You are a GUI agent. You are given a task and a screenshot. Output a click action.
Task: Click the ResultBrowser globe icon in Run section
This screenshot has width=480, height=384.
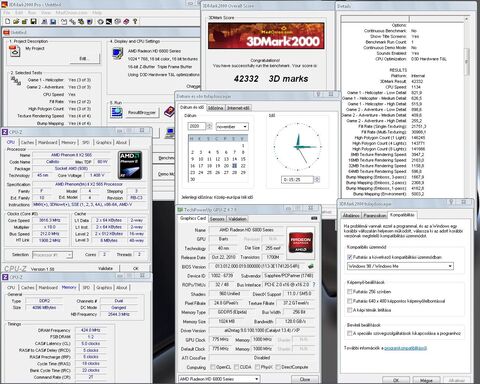pyautogui.click(x=117, y=112)
